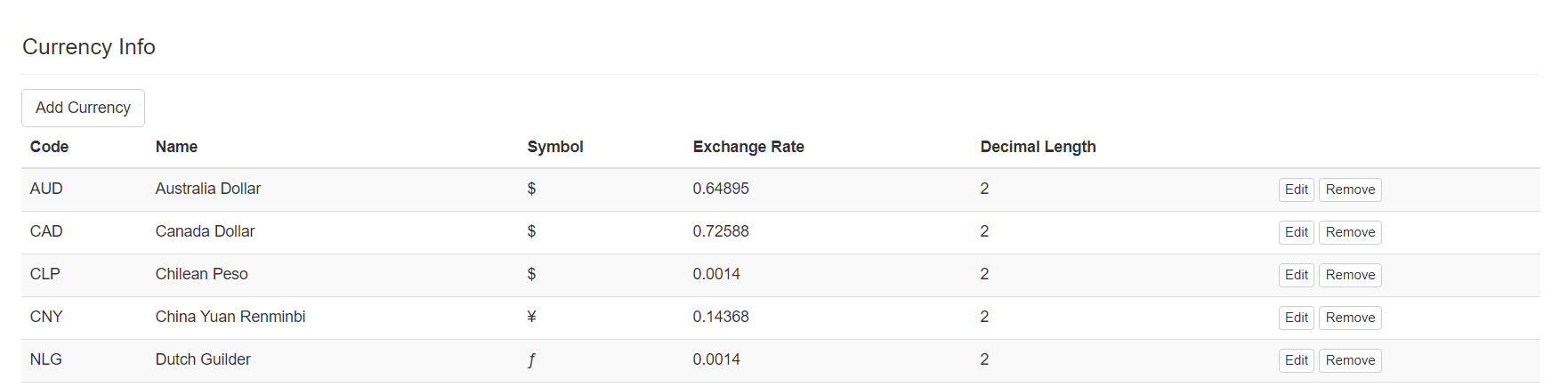Click the Exchange Rate column header

(x=748, y=147)
